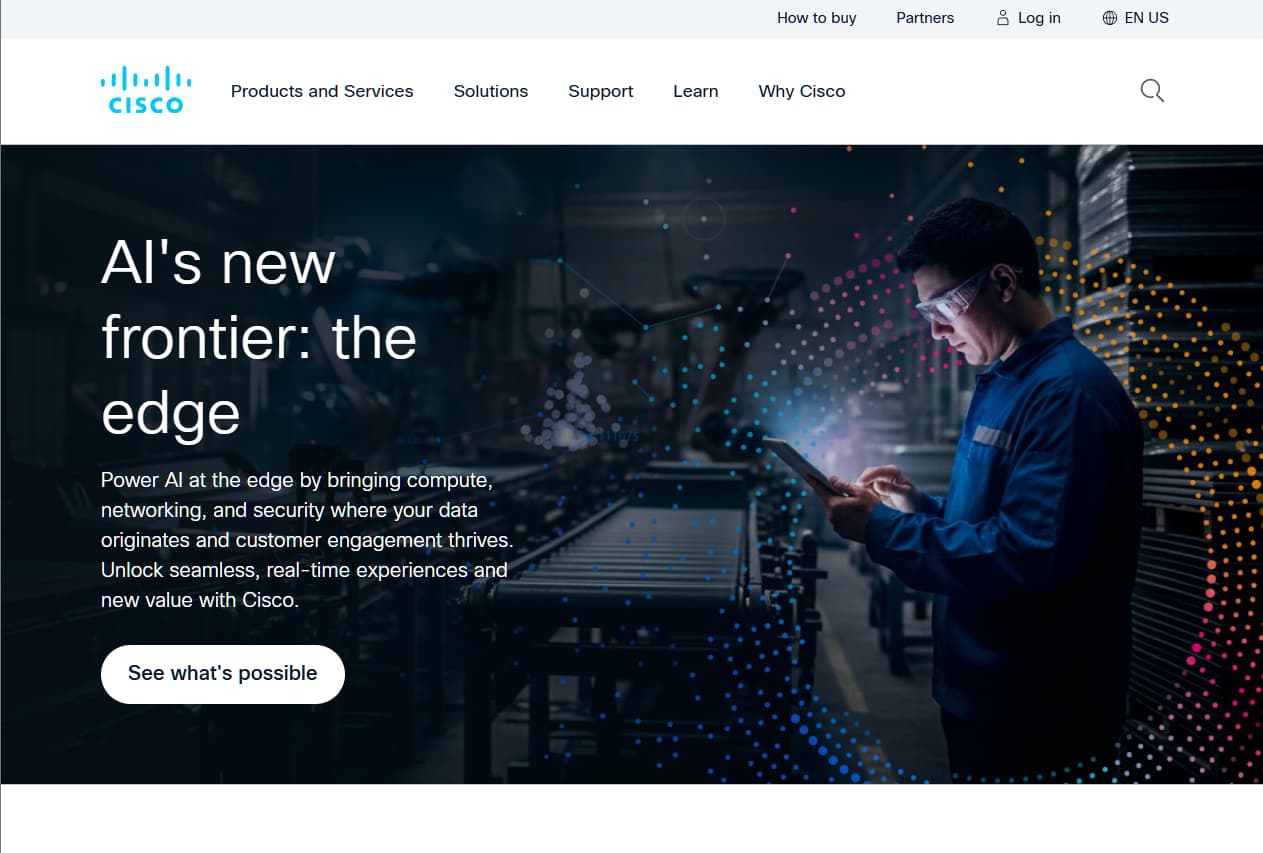Expand the Why Cisco navigation item
The image size is (1263, 853).
click(802, 91)
